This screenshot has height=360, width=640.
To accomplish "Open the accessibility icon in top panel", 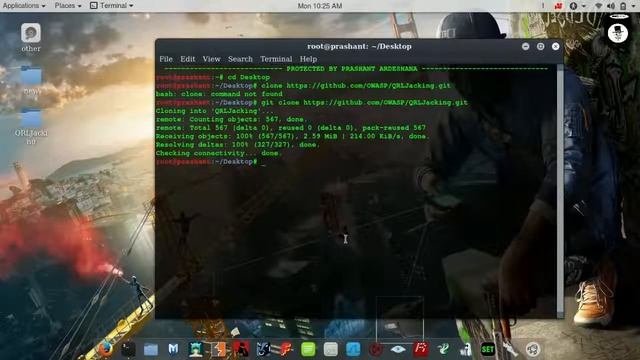I will click(x=573, y=6).
